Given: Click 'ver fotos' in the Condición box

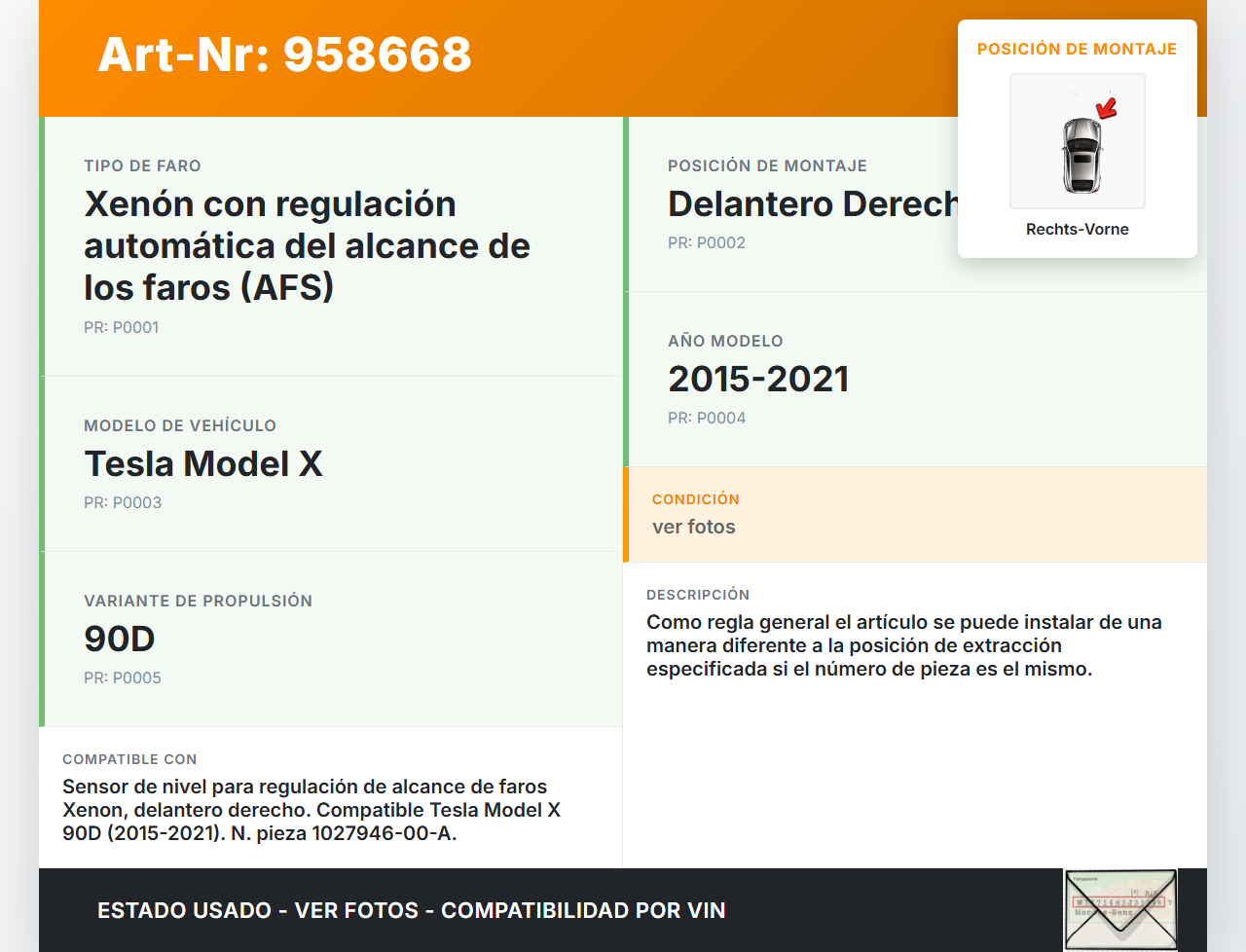Looking at the screenshot, I should (x=694, y=528).
